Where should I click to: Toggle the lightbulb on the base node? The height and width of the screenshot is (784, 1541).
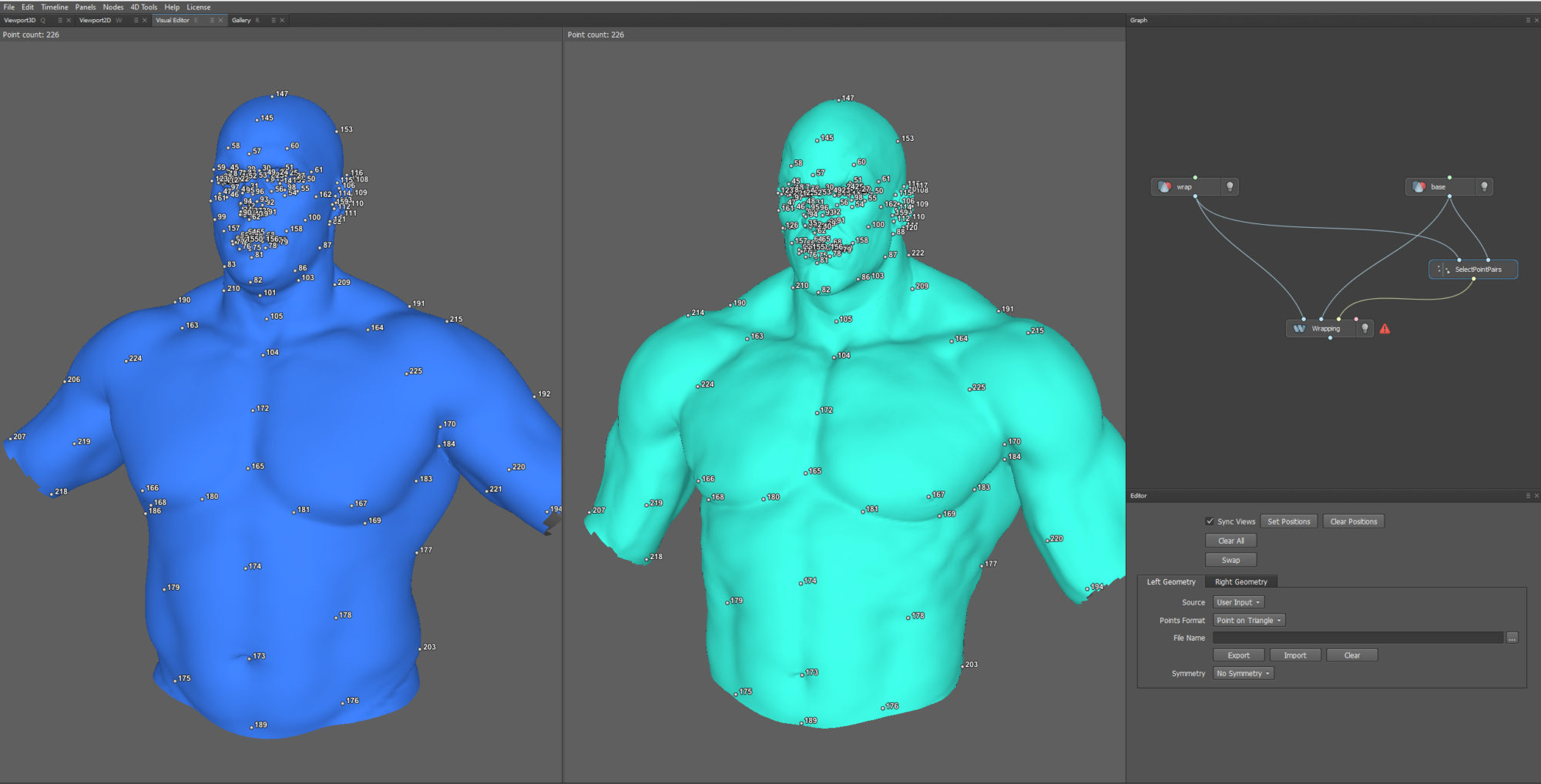pos(1484,187)
